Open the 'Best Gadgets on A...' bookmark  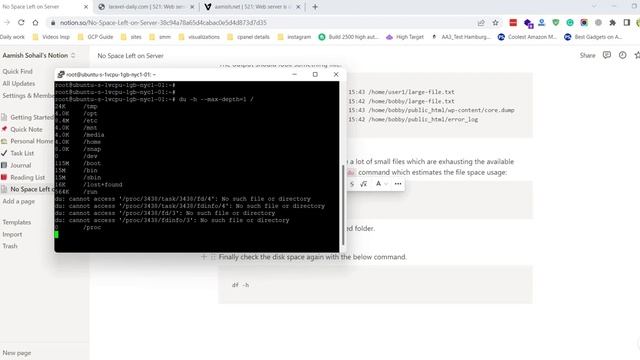[x=593, y=37]
